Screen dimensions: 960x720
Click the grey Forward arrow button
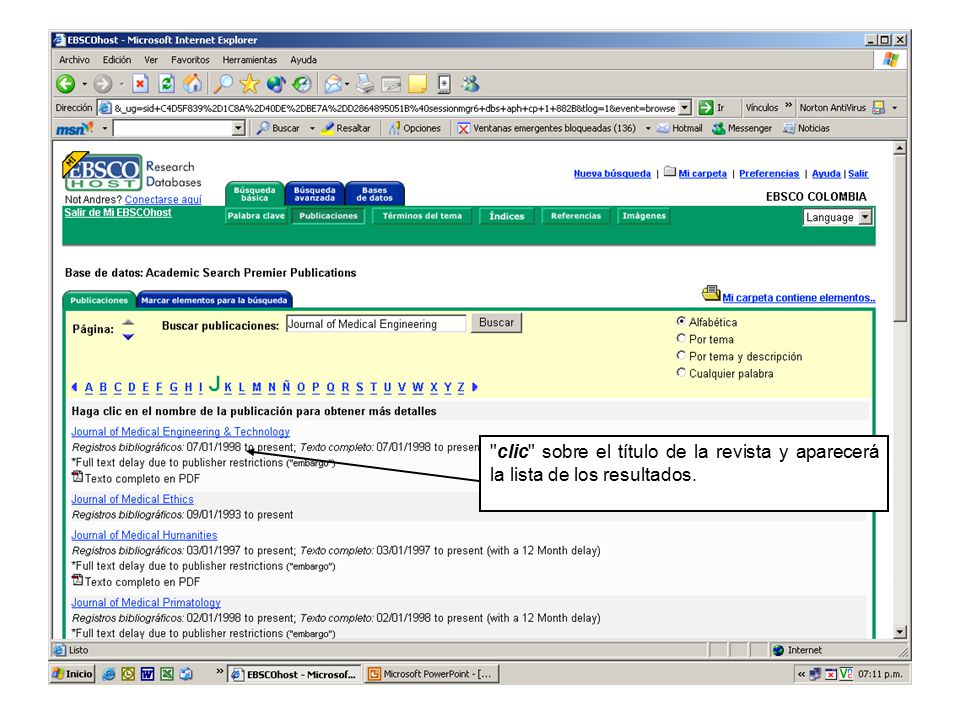pos(103,84)
